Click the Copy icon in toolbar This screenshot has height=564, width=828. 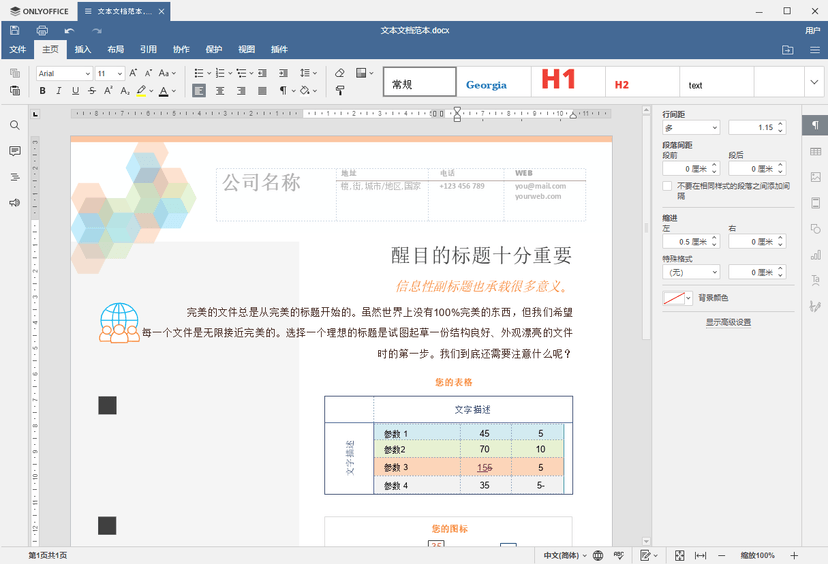(x=15, y=73)
